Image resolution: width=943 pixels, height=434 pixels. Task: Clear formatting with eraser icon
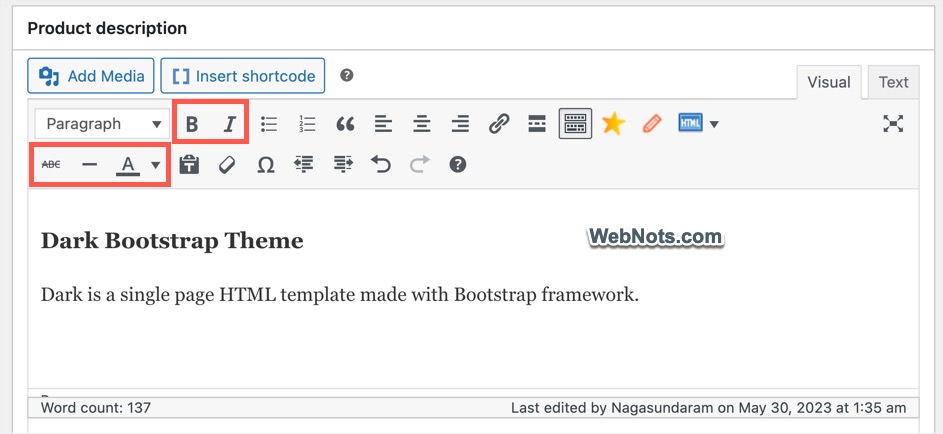pyautogui.click(x=227, y=164)
